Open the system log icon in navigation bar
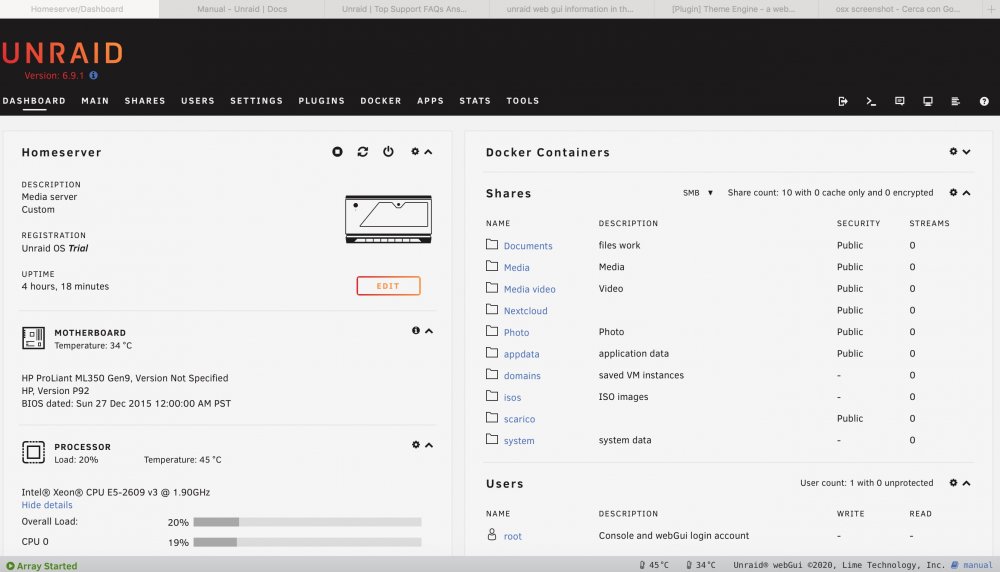1000x572 pixels. tap(955, 101)
